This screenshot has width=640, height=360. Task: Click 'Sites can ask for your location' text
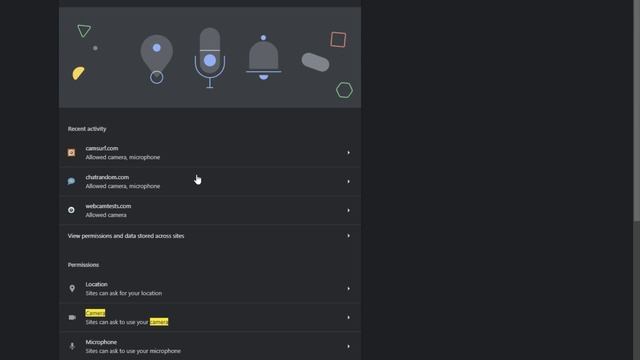pyautogui.click(x=124, y=293)
